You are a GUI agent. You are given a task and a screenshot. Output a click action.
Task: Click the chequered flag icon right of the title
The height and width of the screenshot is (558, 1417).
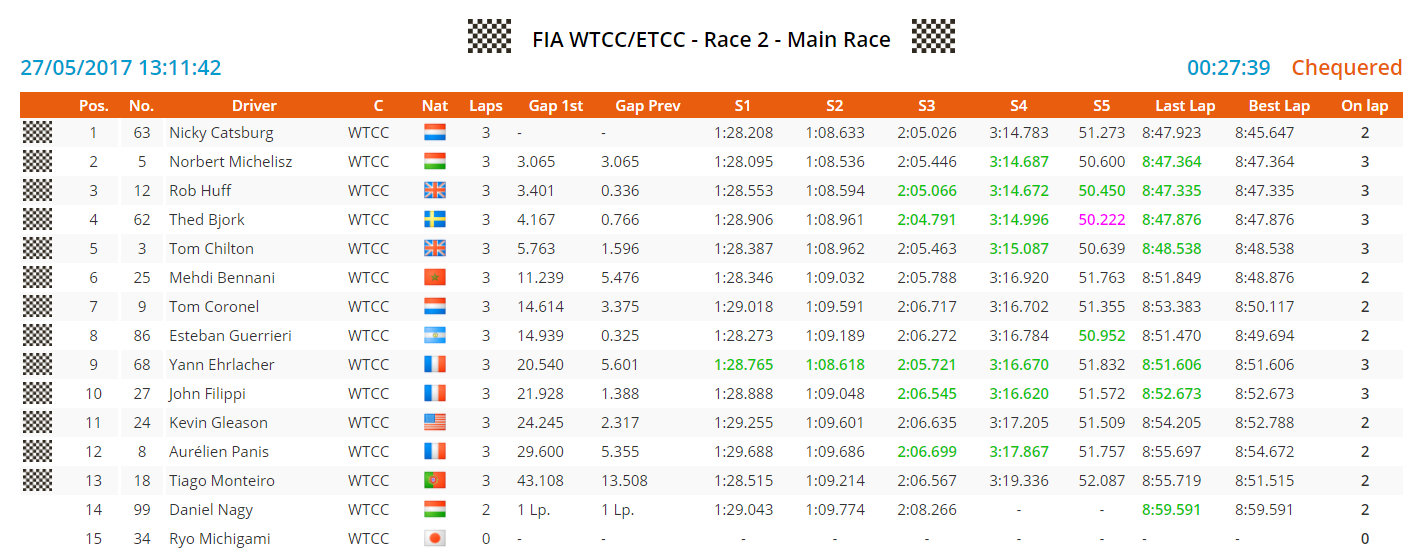tap(933, 37)
